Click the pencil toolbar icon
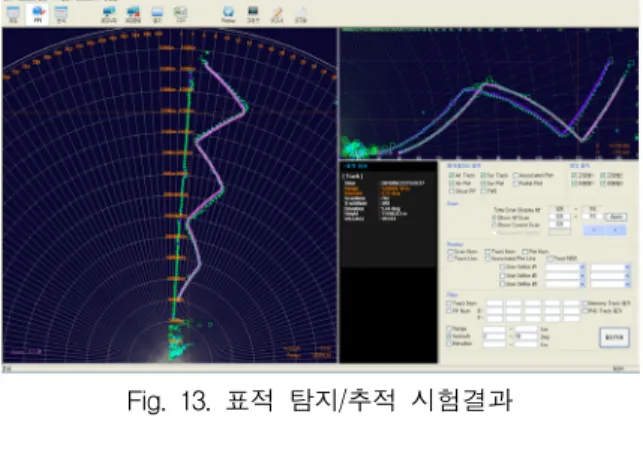Image resolution: width=643 pixels, height=465 pixels. (x=277, y=14)
